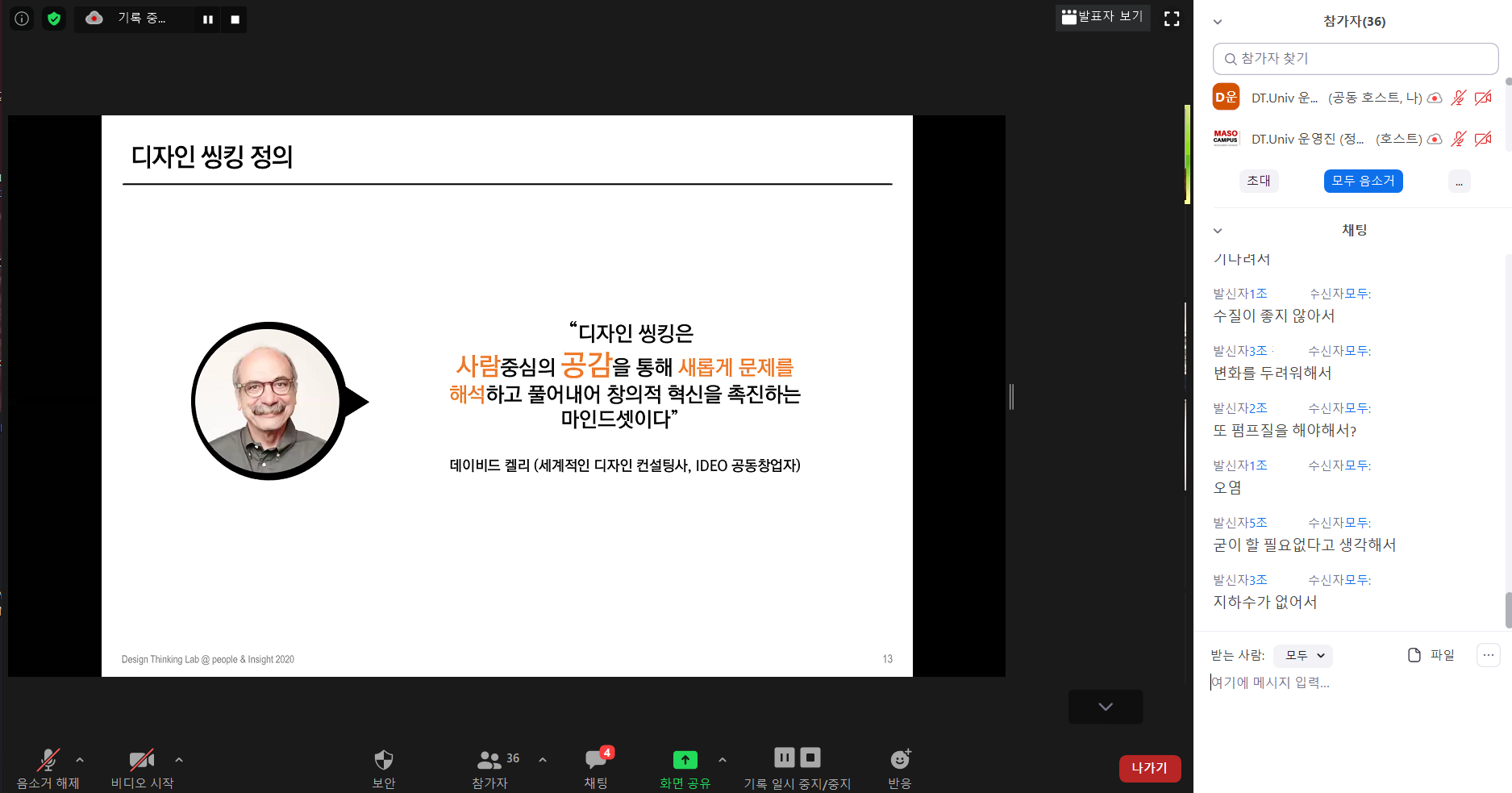Open the chat (채팅) icon with badge
This screenshot has width=1512, height=793.
596,760
